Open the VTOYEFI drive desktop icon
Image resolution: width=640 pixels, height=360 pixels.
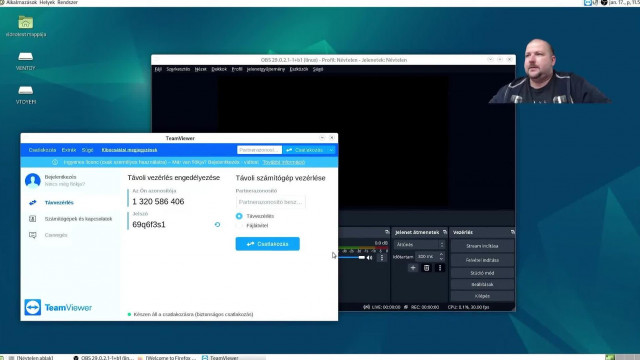25,90
